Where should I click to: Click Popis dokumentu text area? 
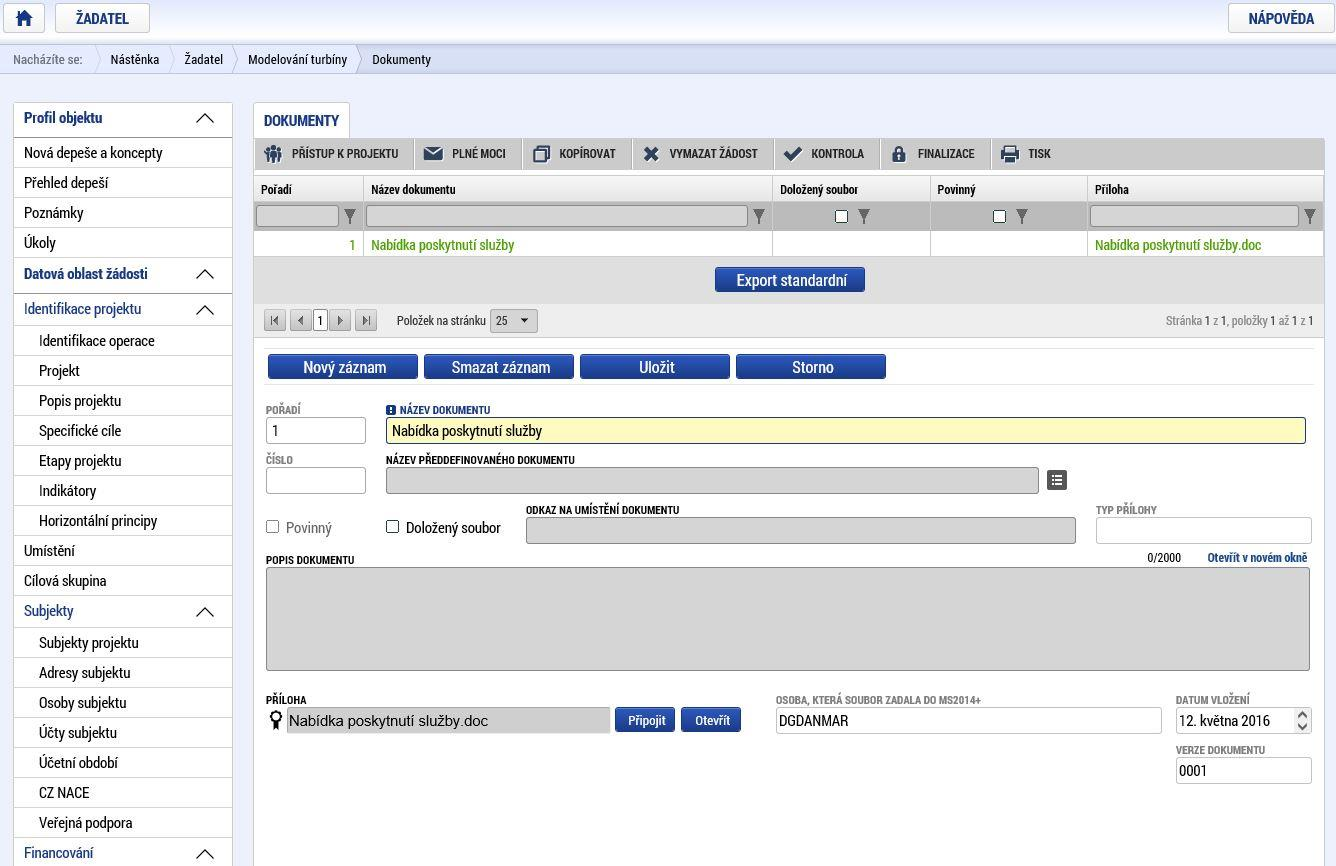click(x=788, y=619)
